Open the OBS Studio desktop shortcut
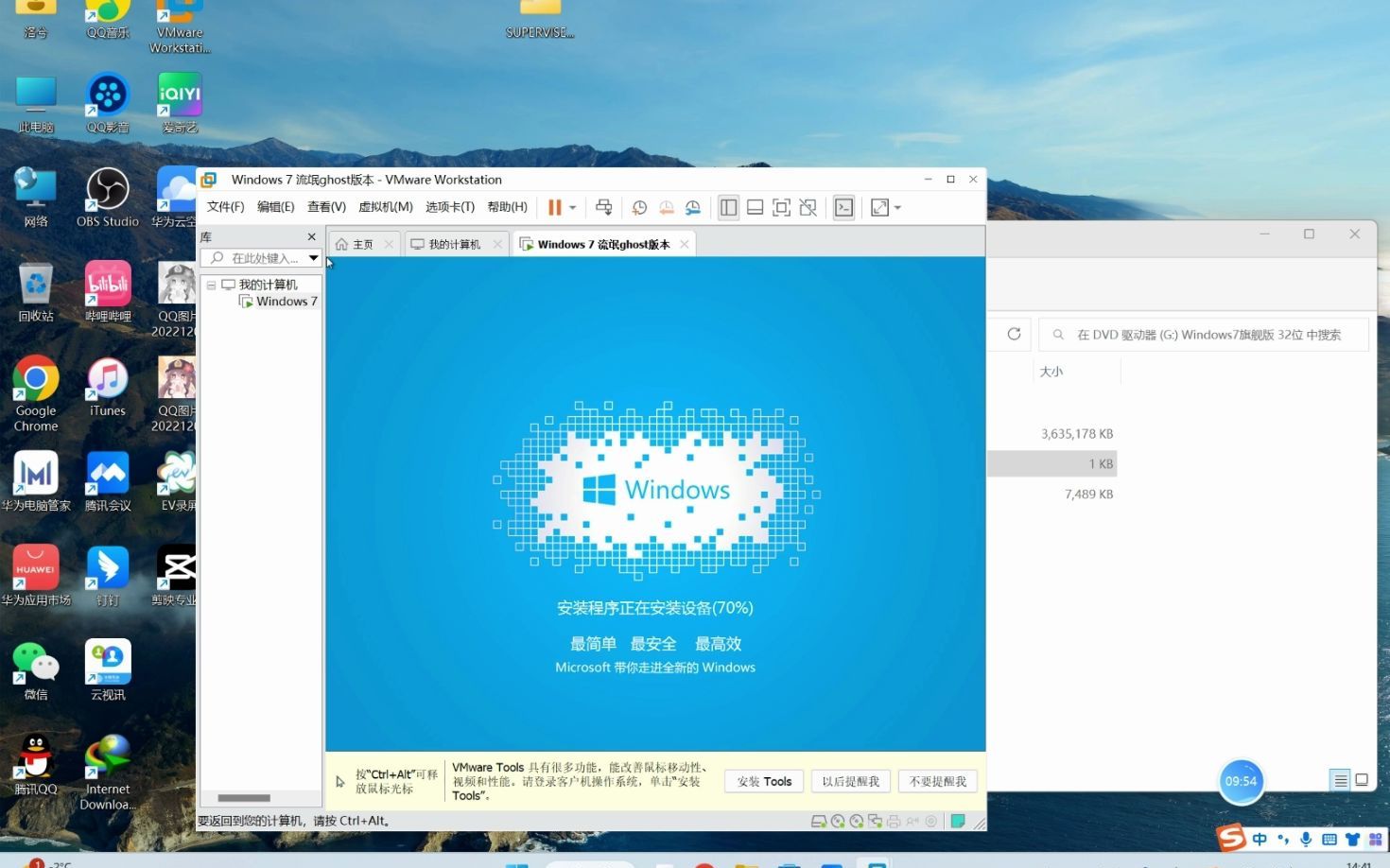The height and width of the screenshot is (868, 1390). coord(107,197)
